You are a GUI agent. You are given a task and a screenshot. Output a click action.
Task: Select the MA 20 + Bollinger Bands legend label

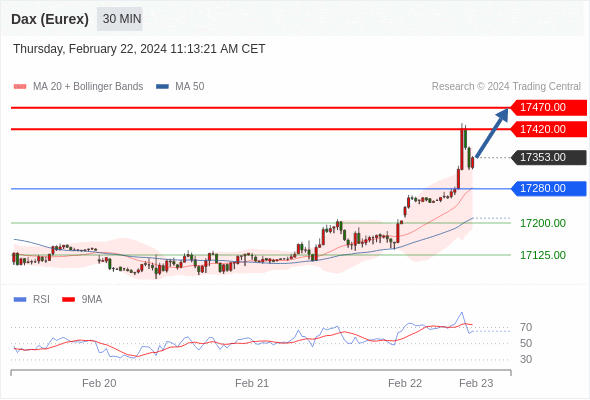88,87
